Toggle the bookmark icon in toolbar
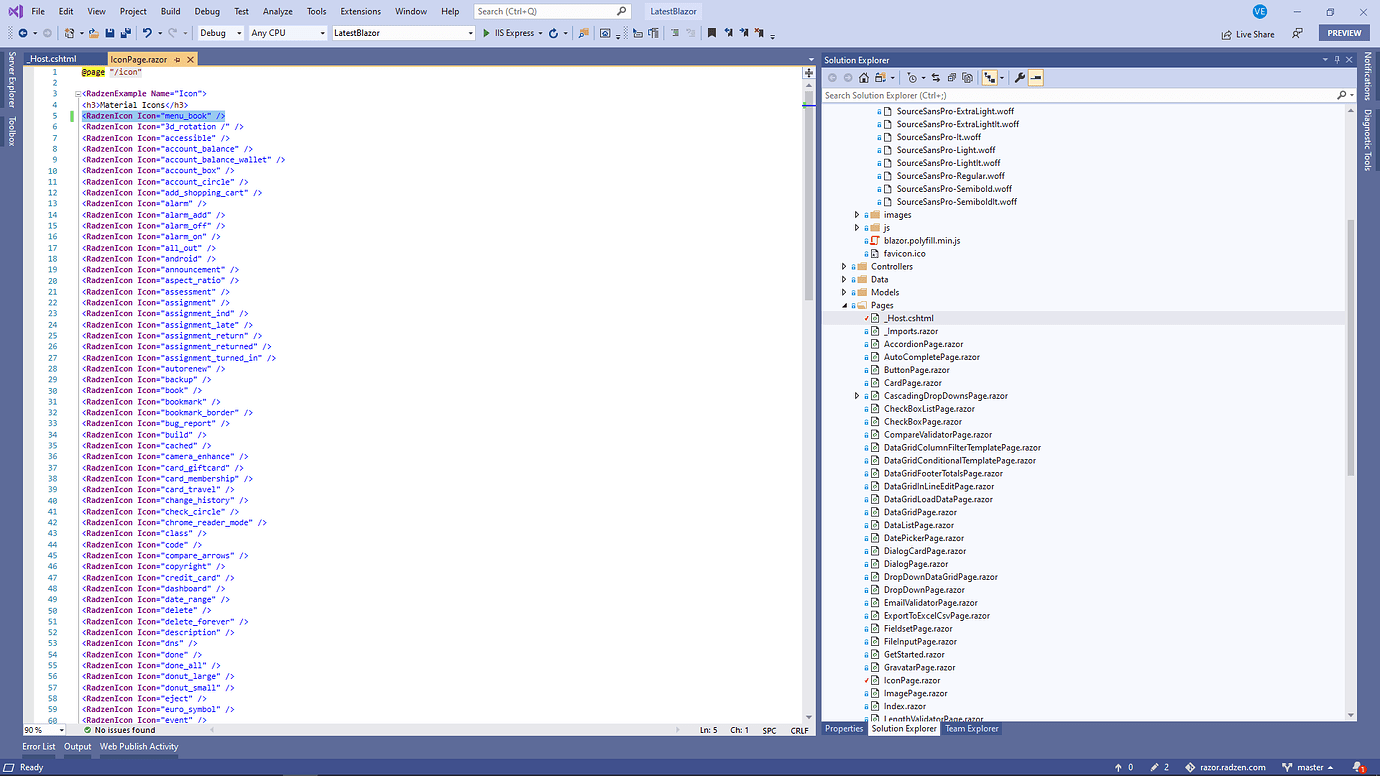The height and width of the screenshot is (776, 1380). [x=711, y=33]
